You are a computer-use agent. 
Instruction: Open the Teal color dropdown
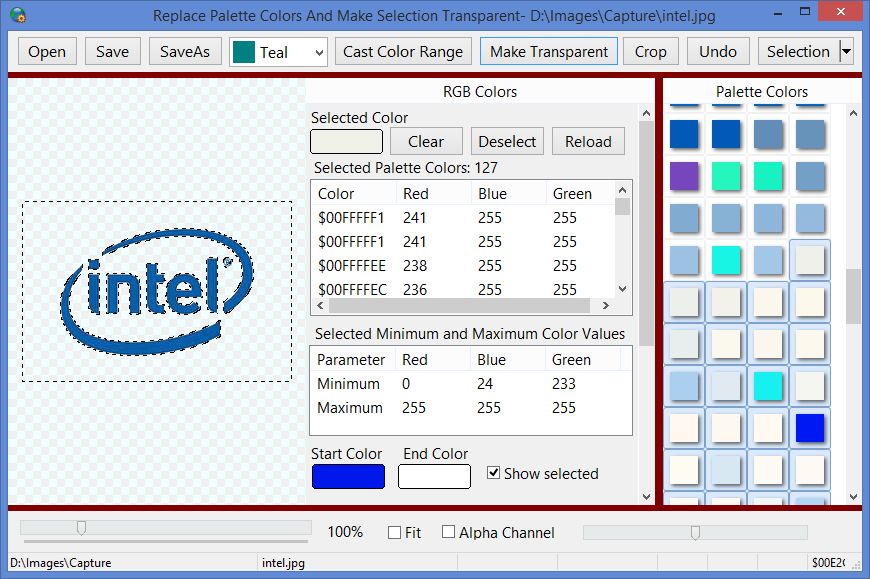click(319, 53)
